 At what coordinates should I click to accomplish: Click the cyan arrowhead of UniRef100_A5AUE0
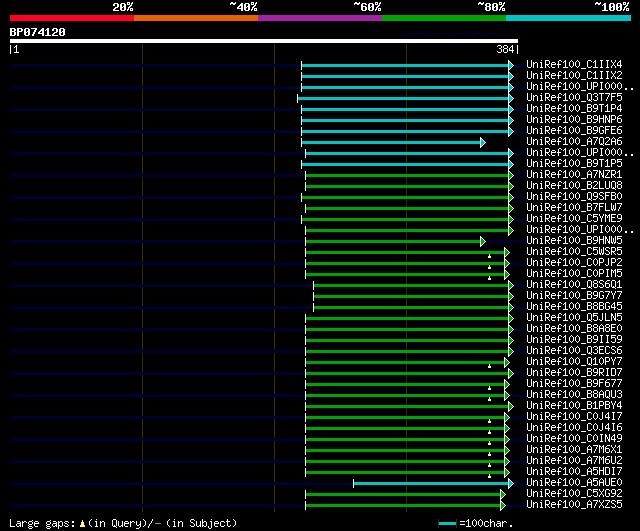[511, 484]
